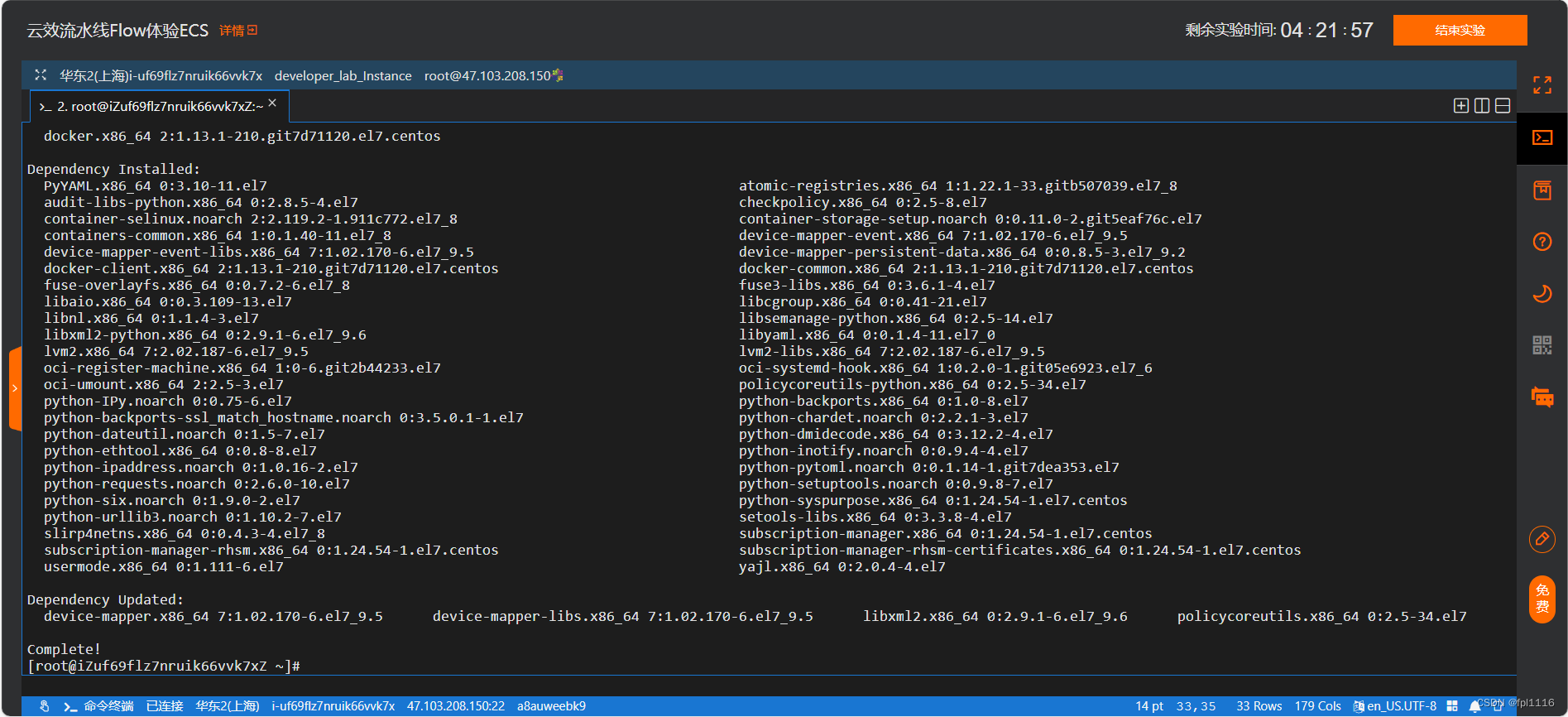Viewport: 1568px width, 717px height.
Task: Click the terminal prompt input line
Action: point(164,666)
